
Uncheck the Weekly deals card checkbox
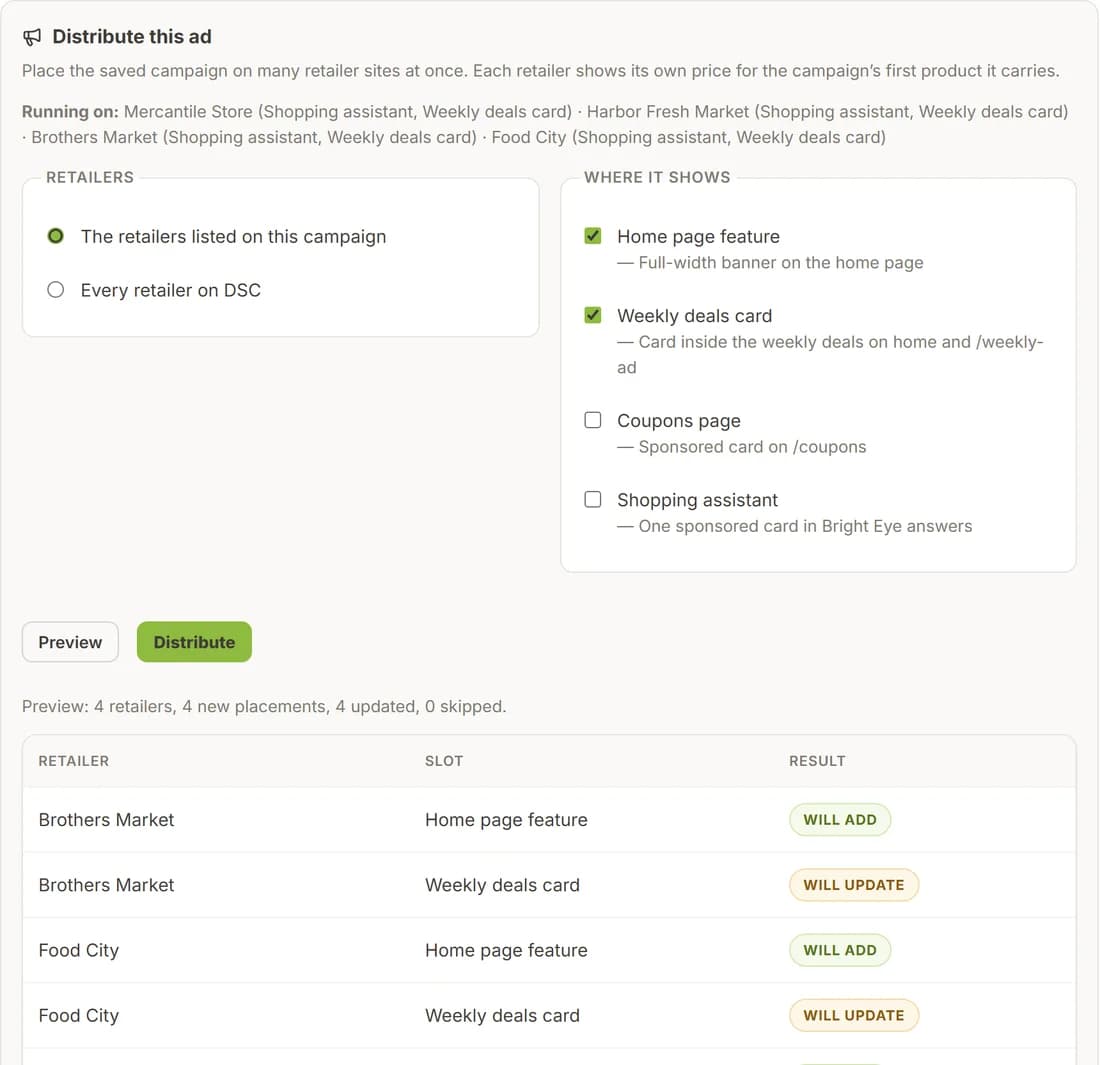[x=593, y=315]
